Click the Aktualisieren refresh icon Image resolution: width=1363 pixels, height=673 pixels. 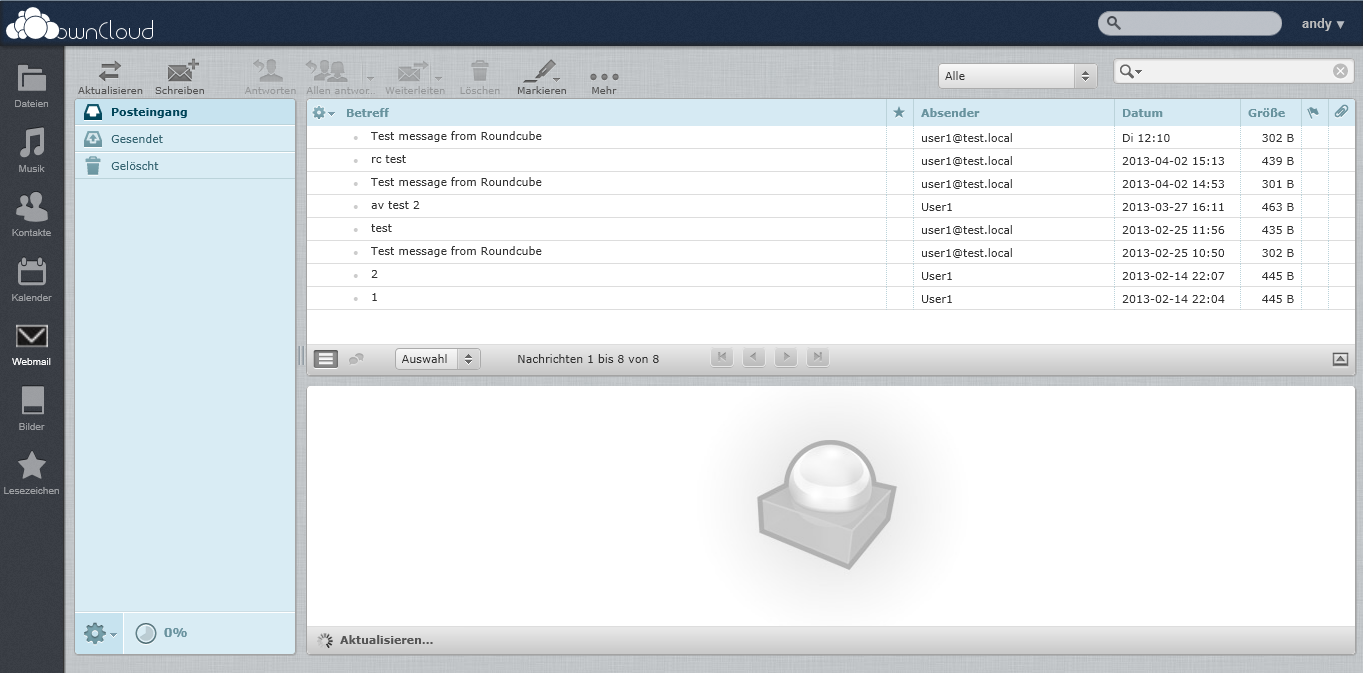tap(110, 71)
